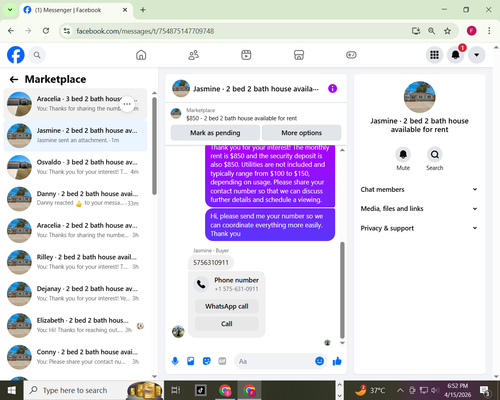
Task: Click the Call button
Action: [227, 324]
